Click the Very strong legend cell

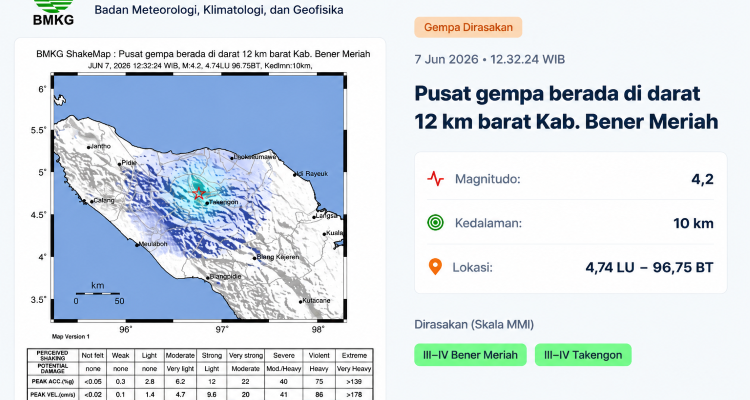246,356
